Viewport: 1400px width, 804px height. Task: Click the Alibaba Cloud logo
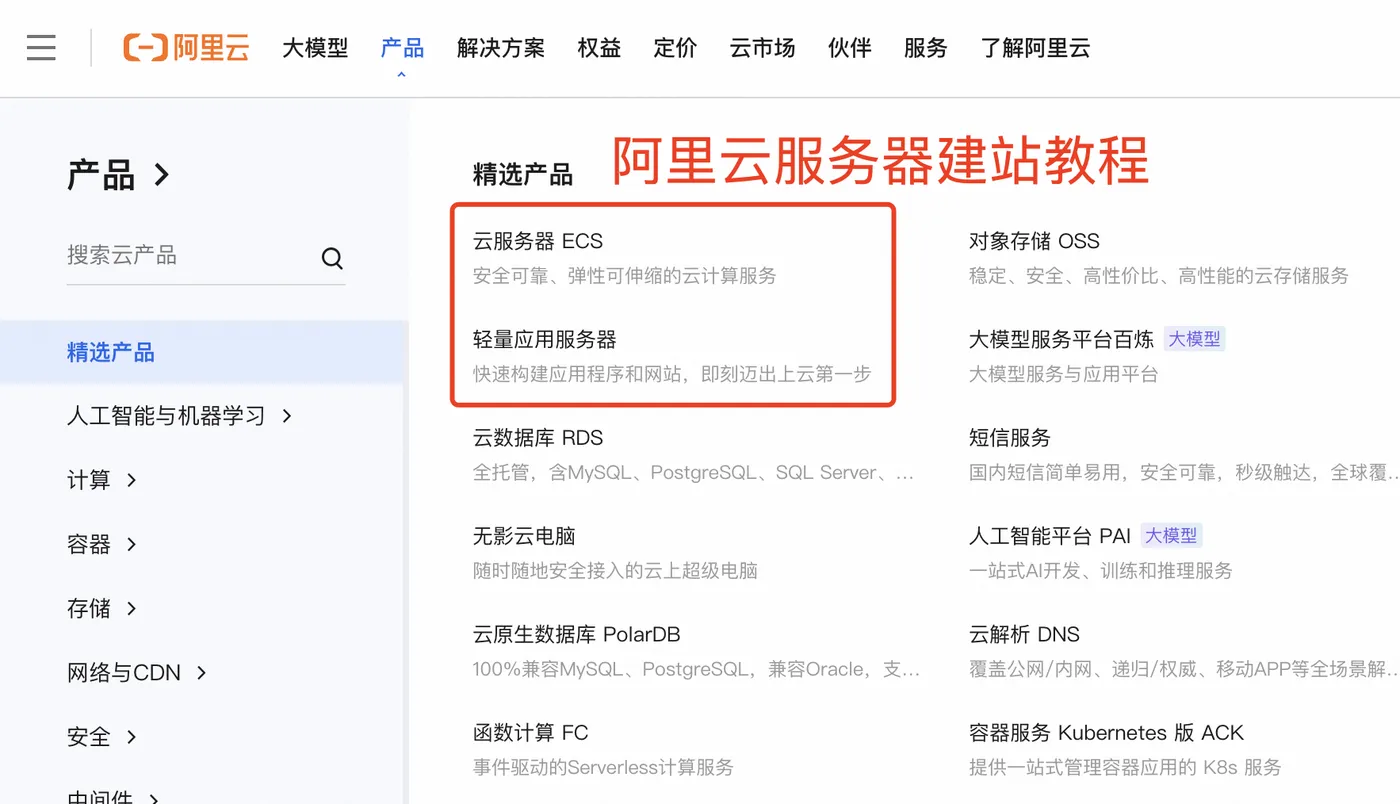[186, 47]
